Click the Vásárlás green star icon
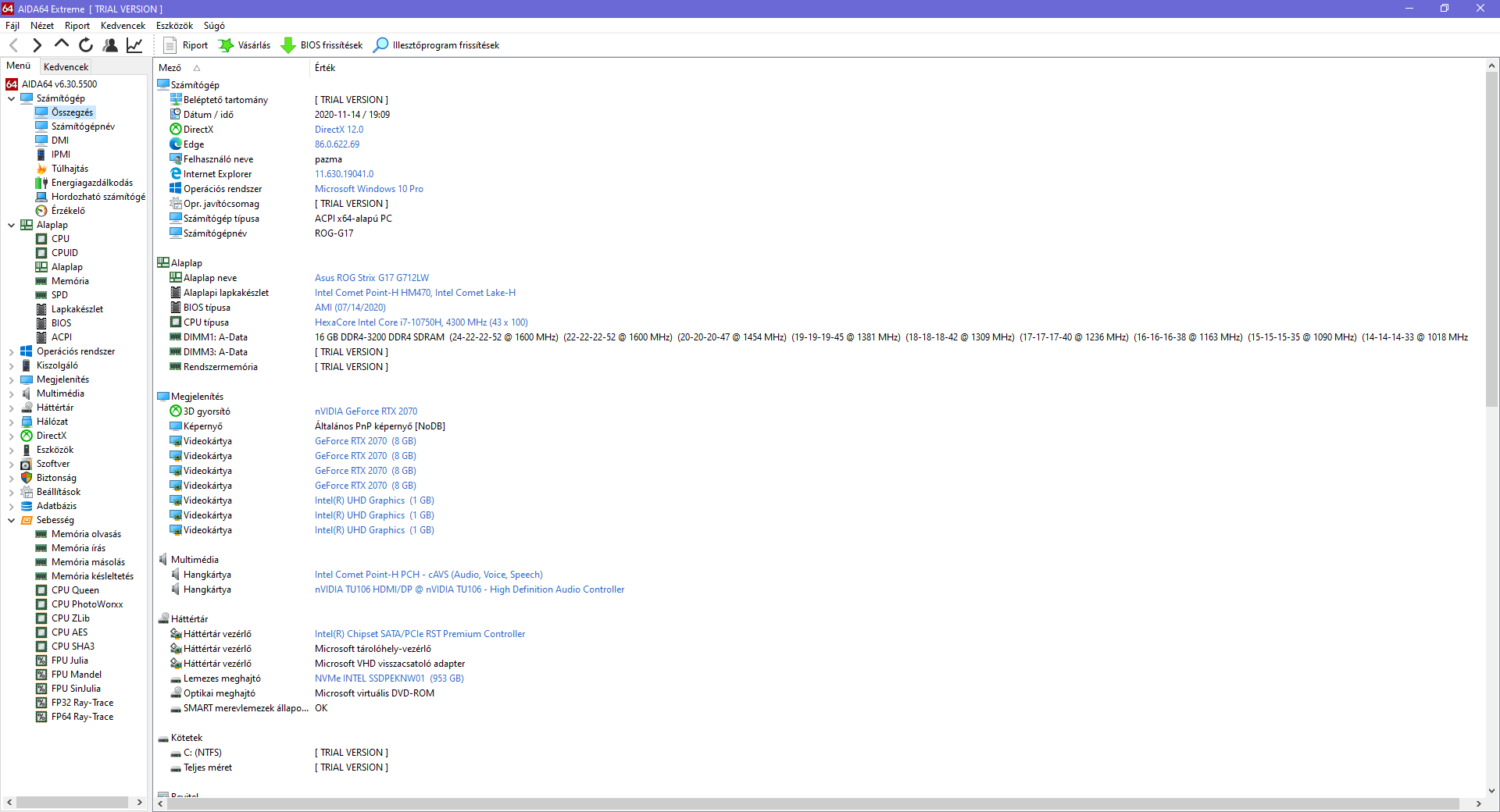Screen dimensions: 1500x812 pyautogui.click(x=226, y=45)
